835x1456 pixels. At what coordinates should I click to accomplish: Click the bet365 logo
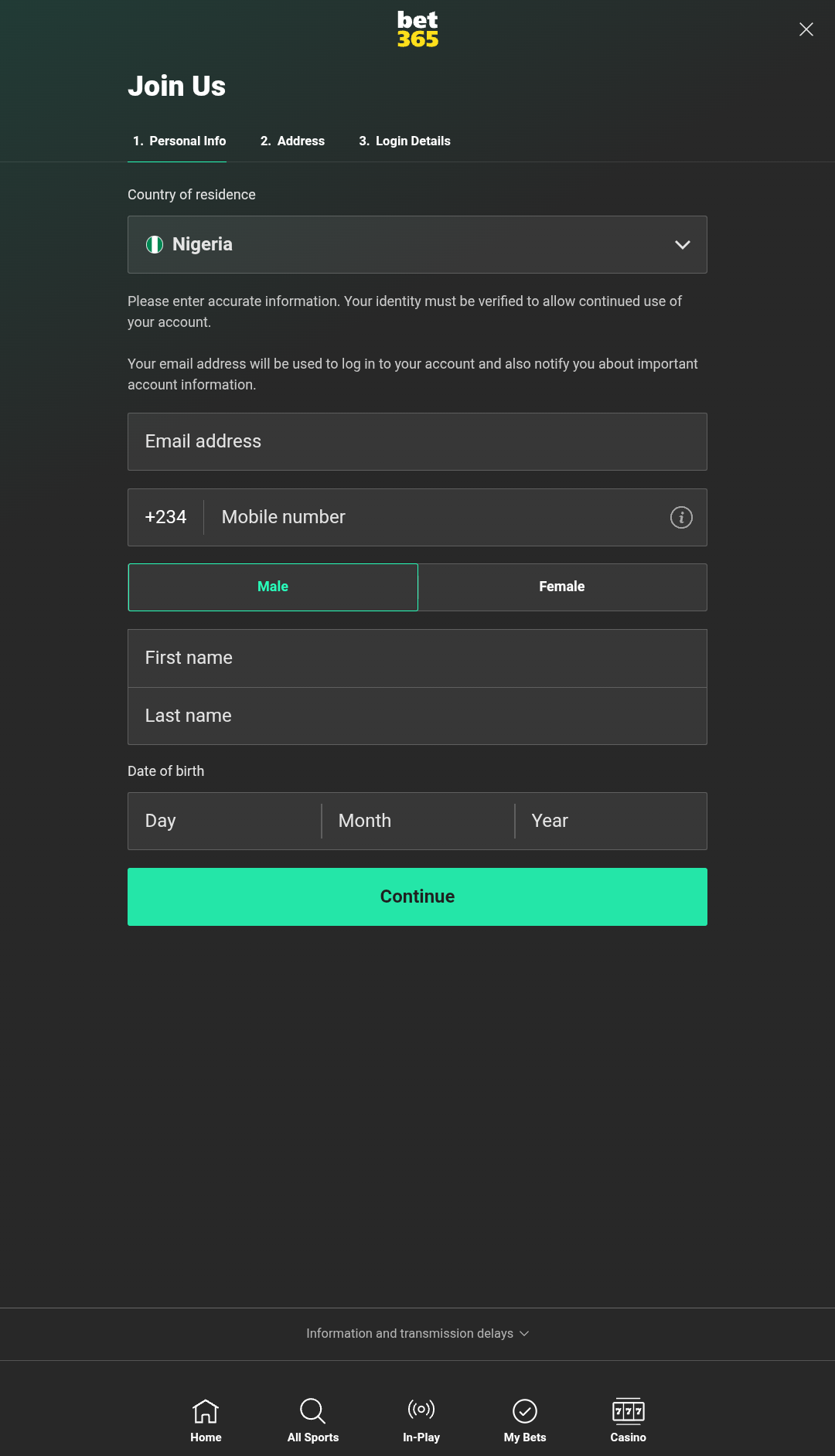pyautogui.click(x=417, y=29)
